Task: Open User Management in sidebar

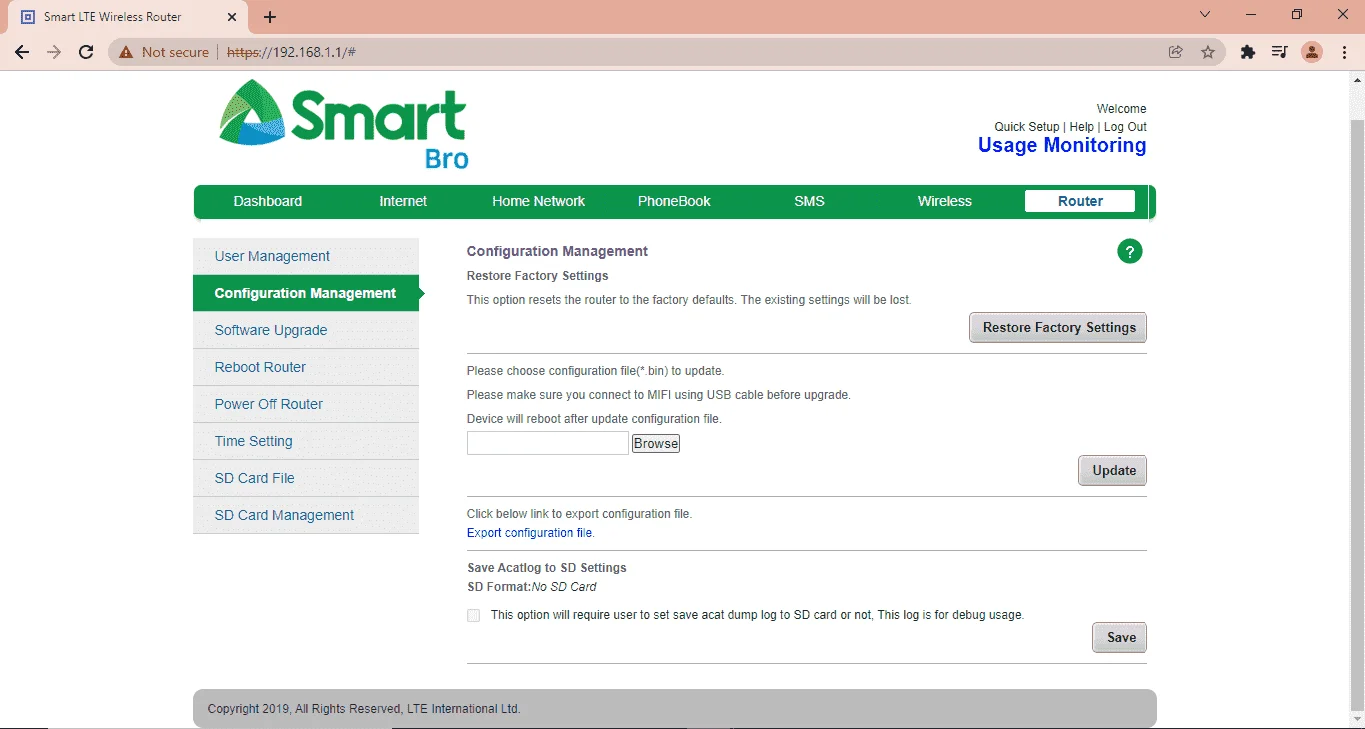Action: [306, 256]
